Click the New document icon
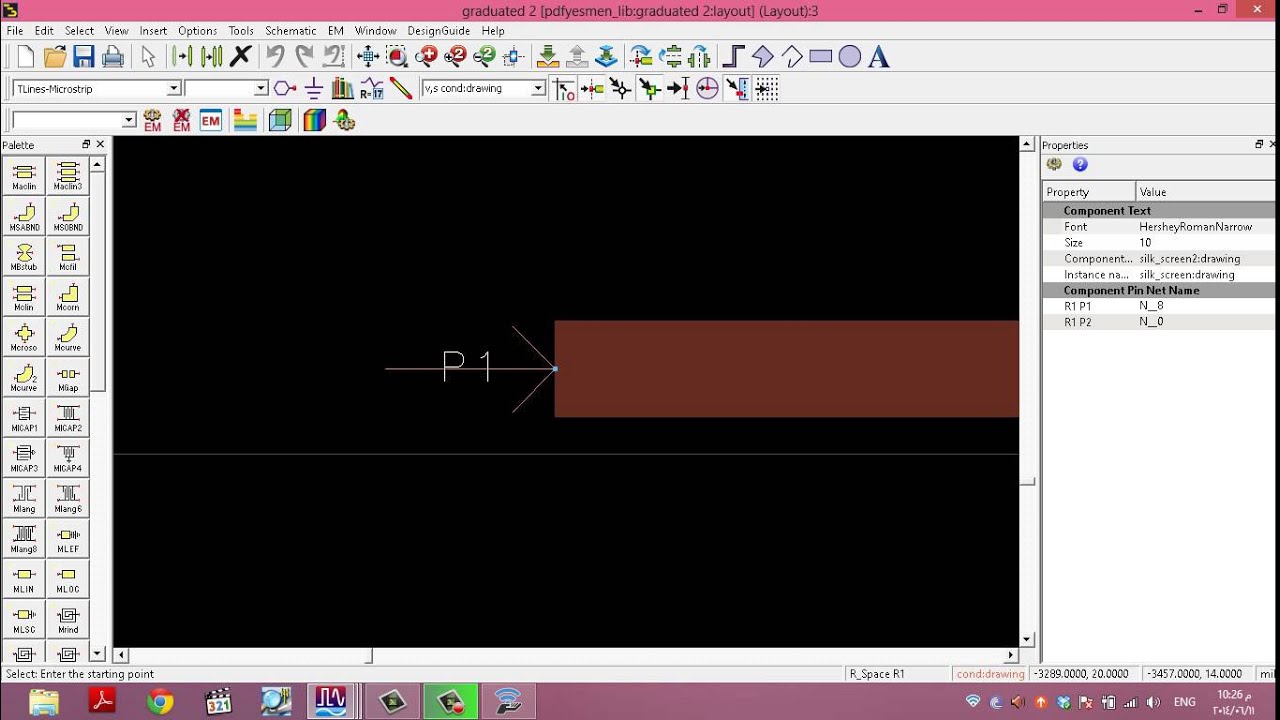Viewport: 1280px width, 720px height. pyautogui.click(x=25, y=57)
